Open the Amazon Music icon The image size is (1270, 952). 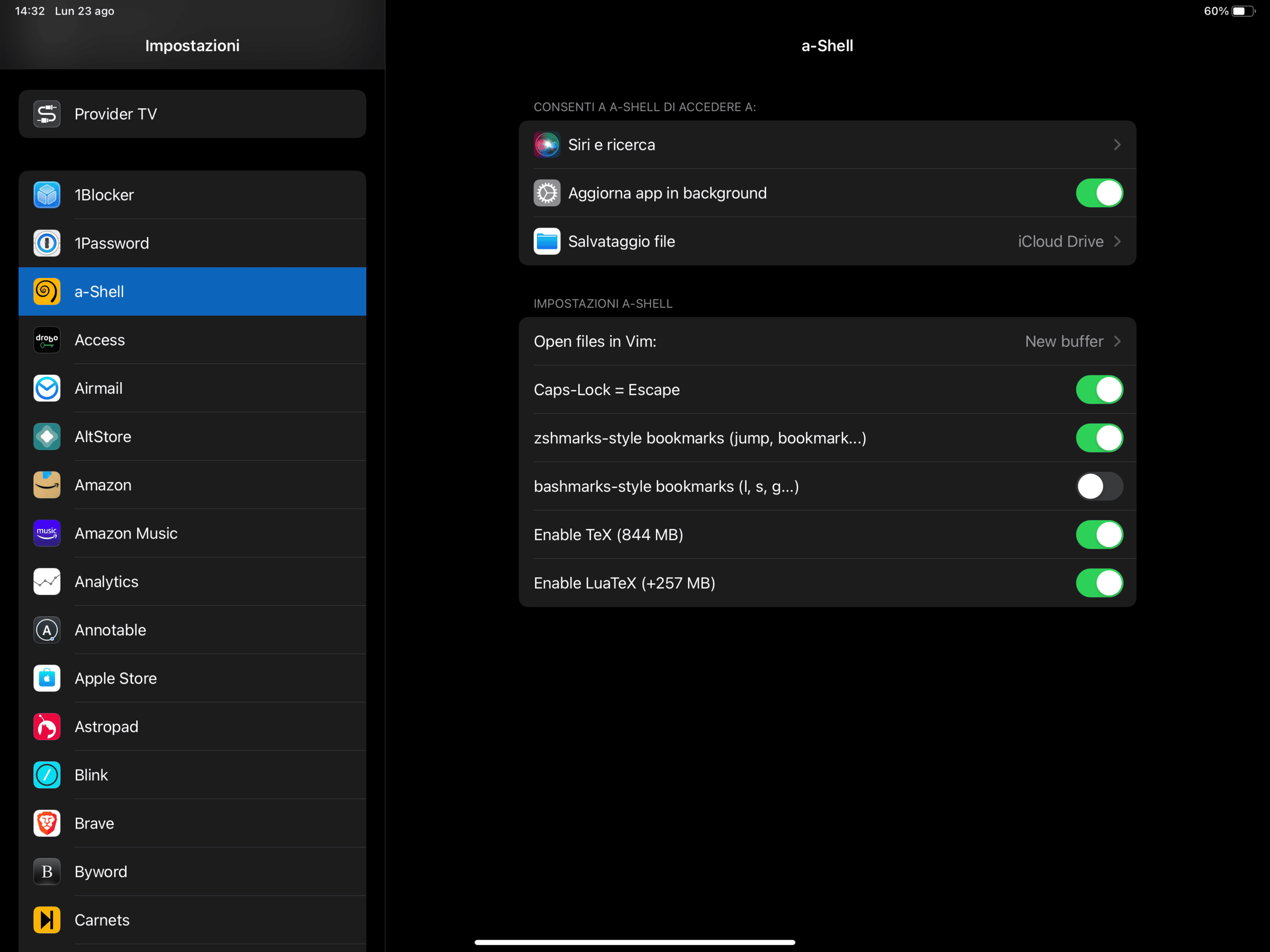pos(47,533)
